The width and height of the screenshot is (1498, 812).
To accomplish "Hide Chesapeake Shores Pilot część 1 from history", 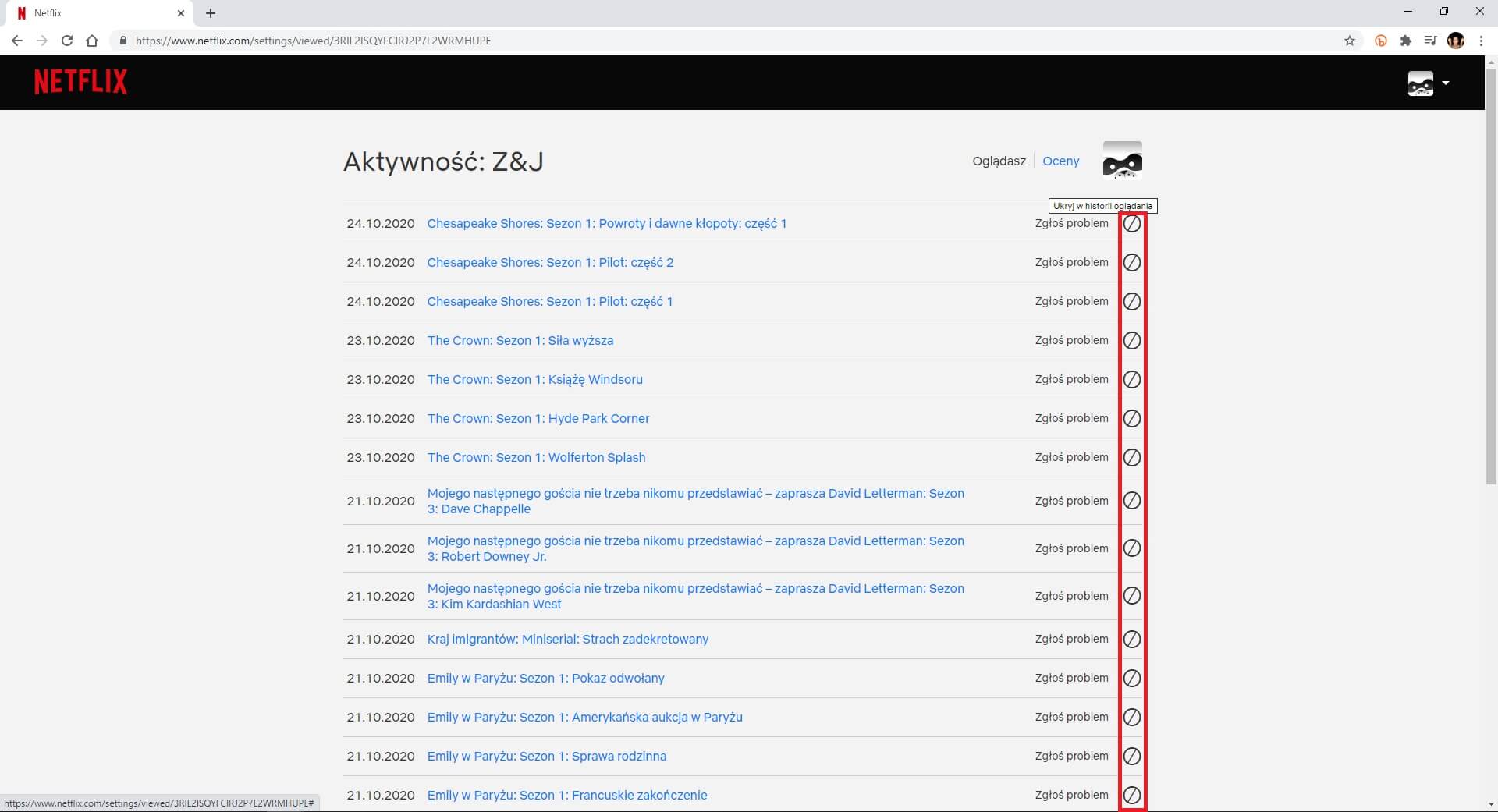I will click(x=1131, y=302).
